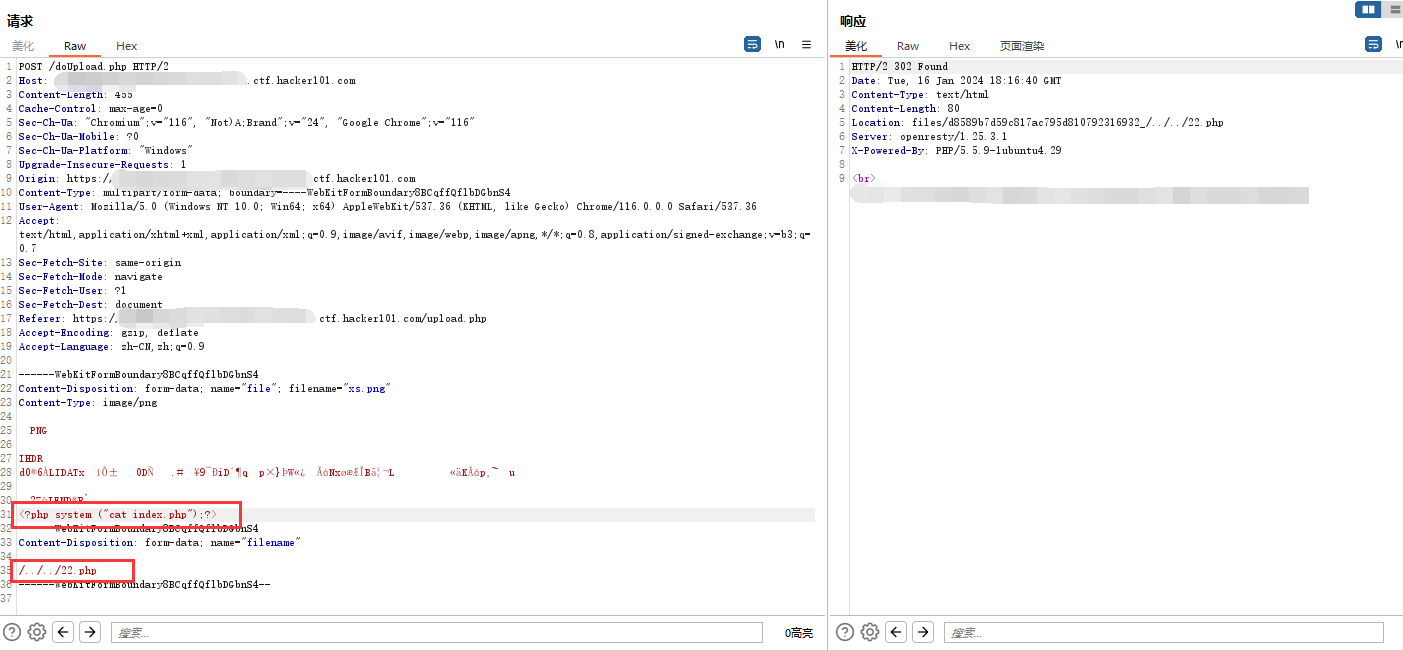Image resolution: width=1403 pixels, height=651 pixels.
Task: Click the HTTP/2 302 Found status line
Action: click(x=899, y=66)
